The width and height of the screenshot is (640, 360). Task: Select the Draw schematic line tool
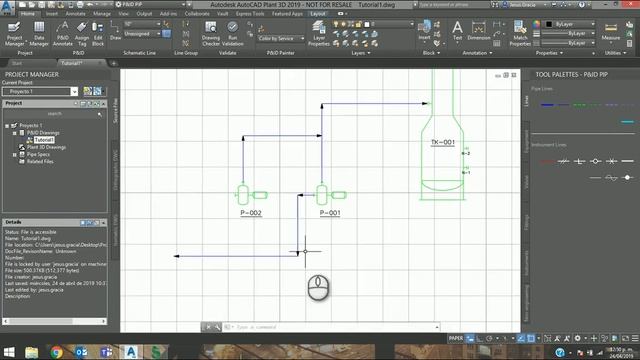(116, 31)
